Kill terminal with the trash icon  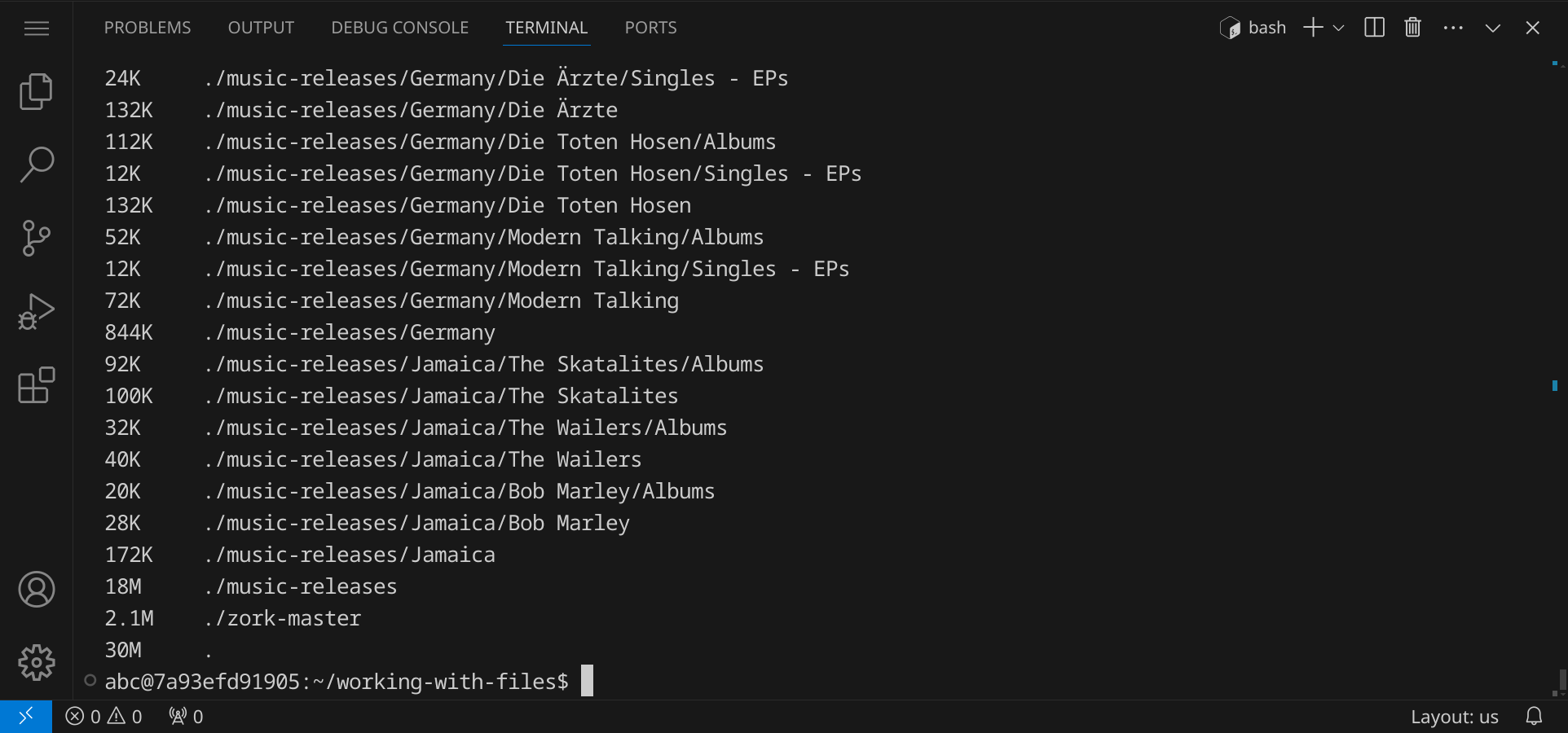pyautogui.click(x=1412, y=28)
